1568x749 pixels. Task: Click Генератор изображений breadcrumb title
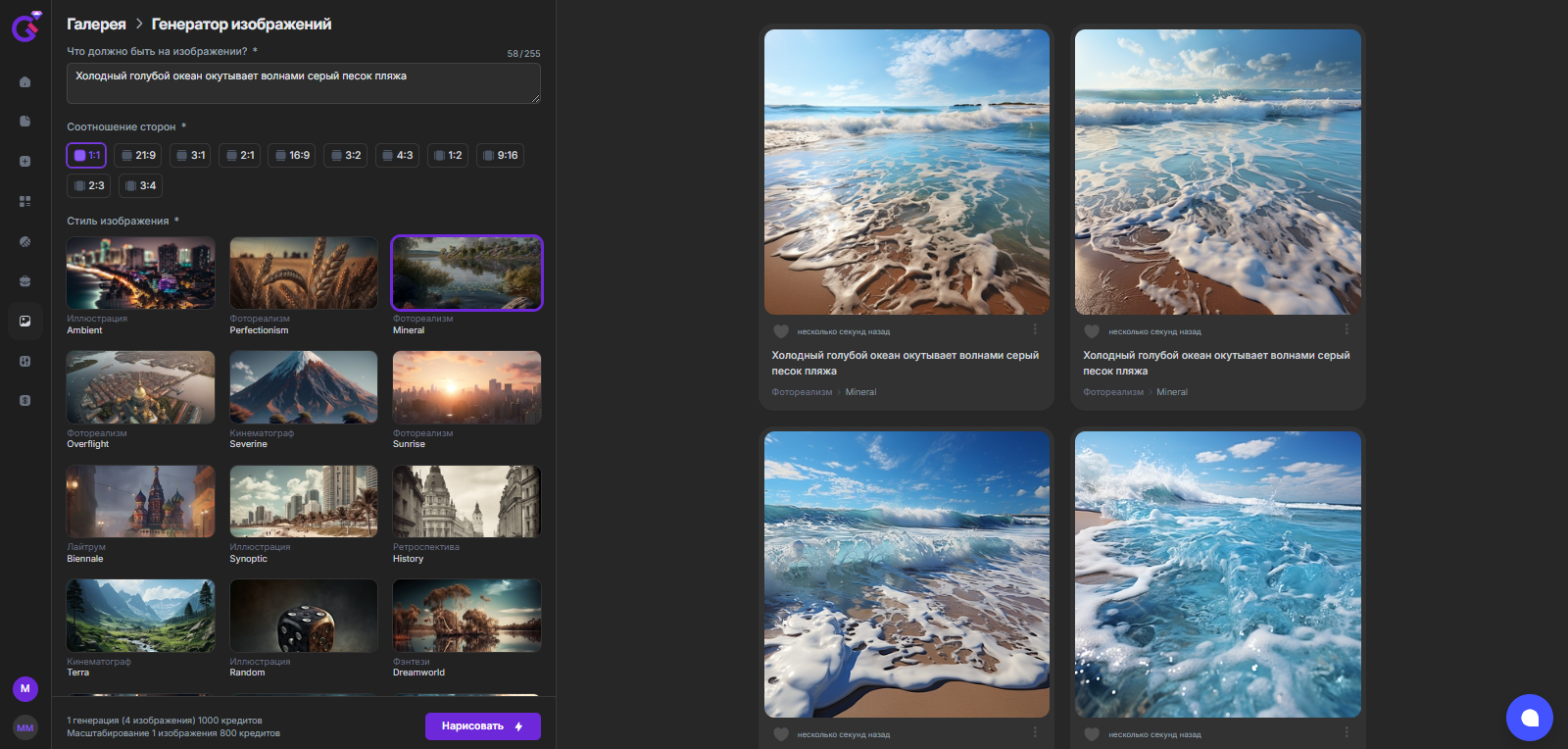[241, 24]
